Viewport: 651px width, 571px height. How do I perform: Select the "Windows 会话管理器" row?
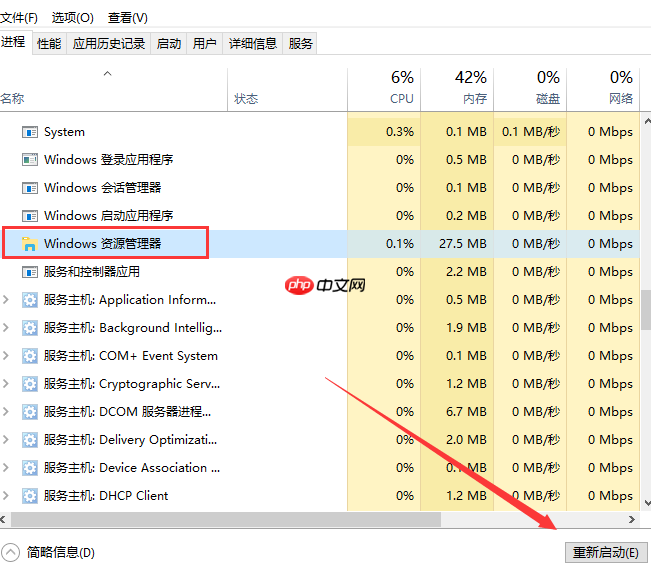click(320, 188)
